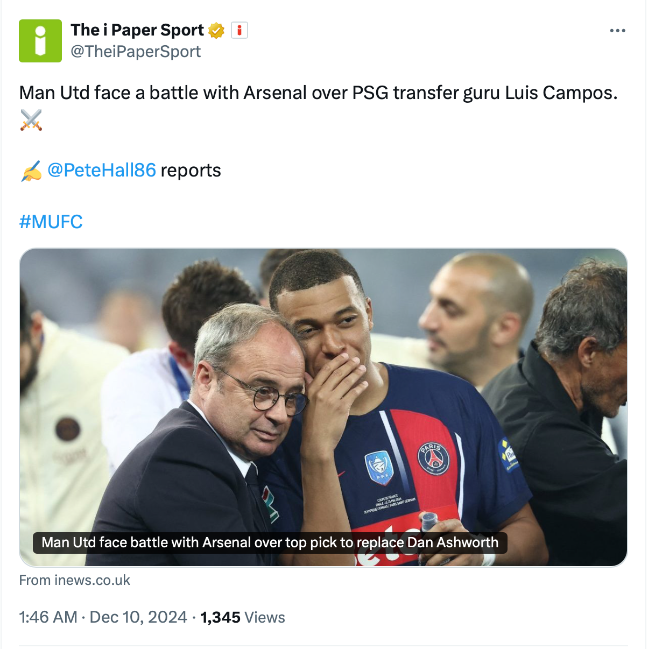This screenshot has width=648, height=649.
Task: Click the 1:46 AM time stamp
Action: tap(48, 617)
